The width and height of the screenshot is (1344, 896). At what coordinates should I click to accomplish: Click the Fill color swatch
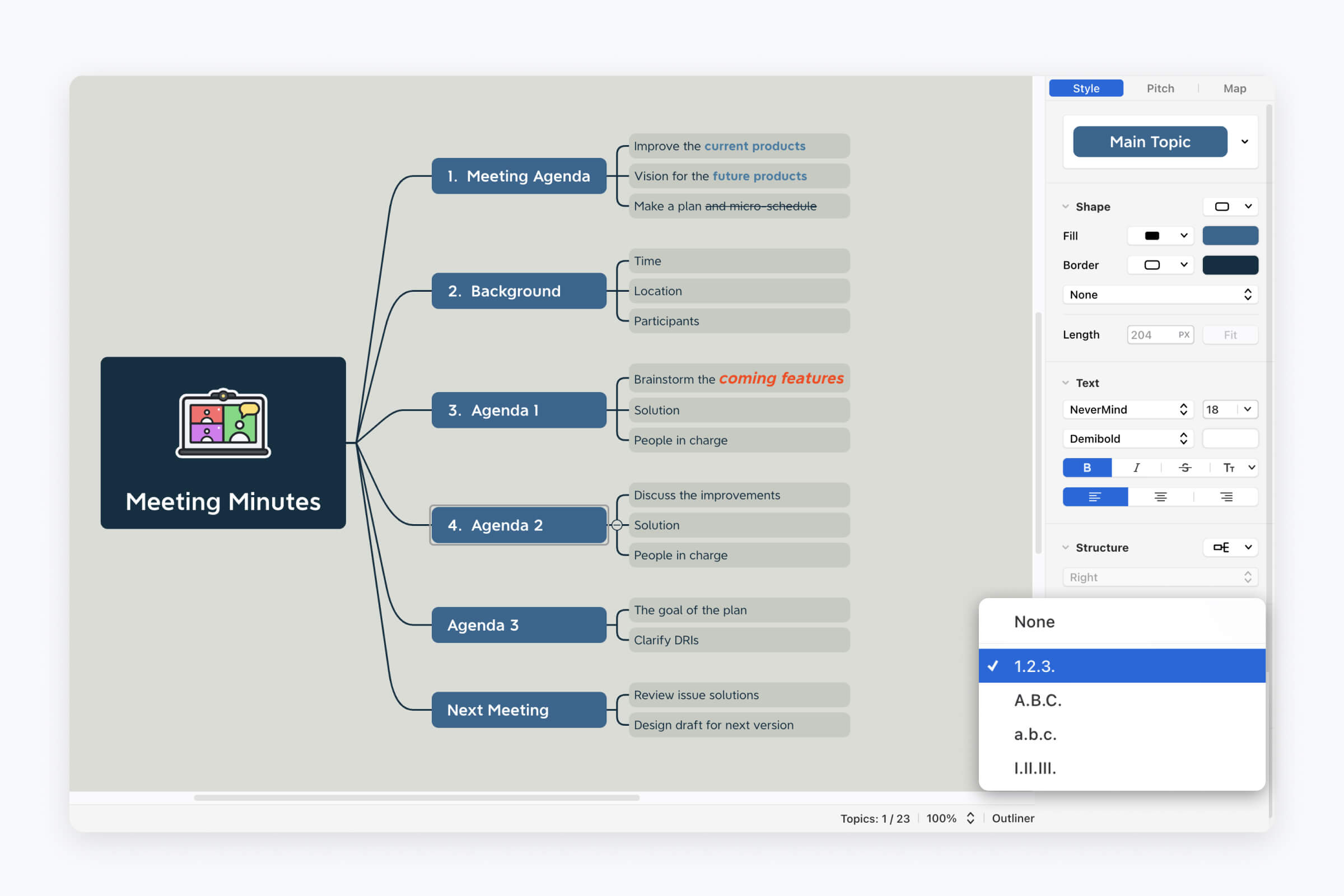coord(1230,235)
